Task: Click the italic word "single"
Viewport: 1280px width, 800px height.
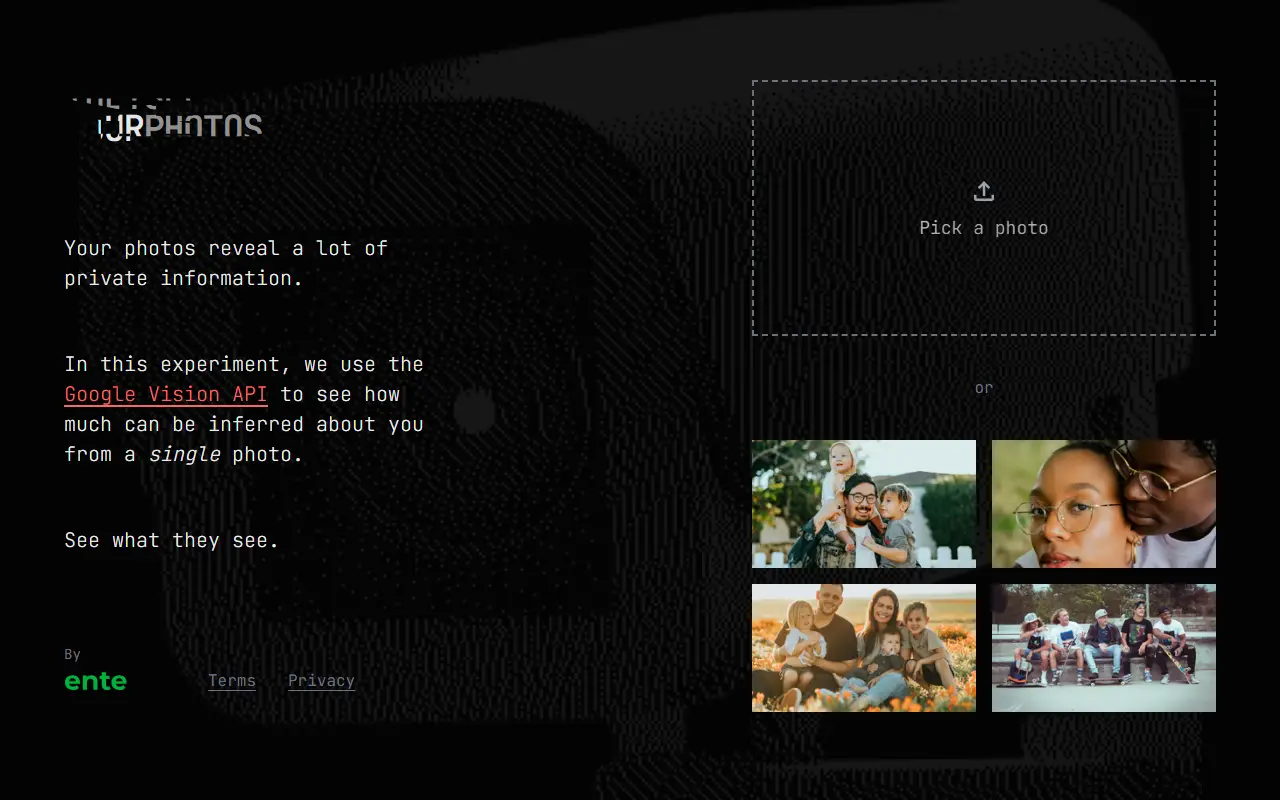Action: pyautogui.click(x=184, y=454)
